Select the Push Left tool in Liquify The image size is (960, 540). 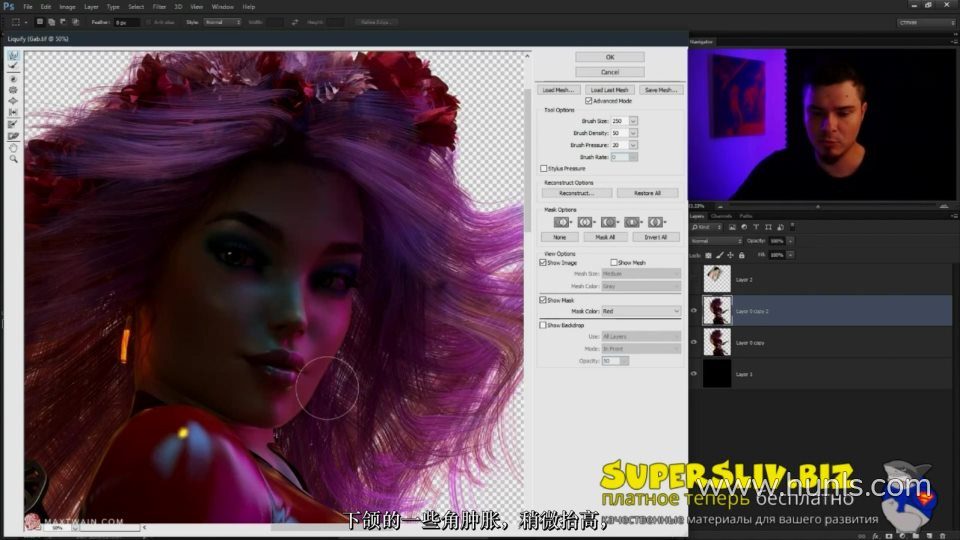(13, 112)
